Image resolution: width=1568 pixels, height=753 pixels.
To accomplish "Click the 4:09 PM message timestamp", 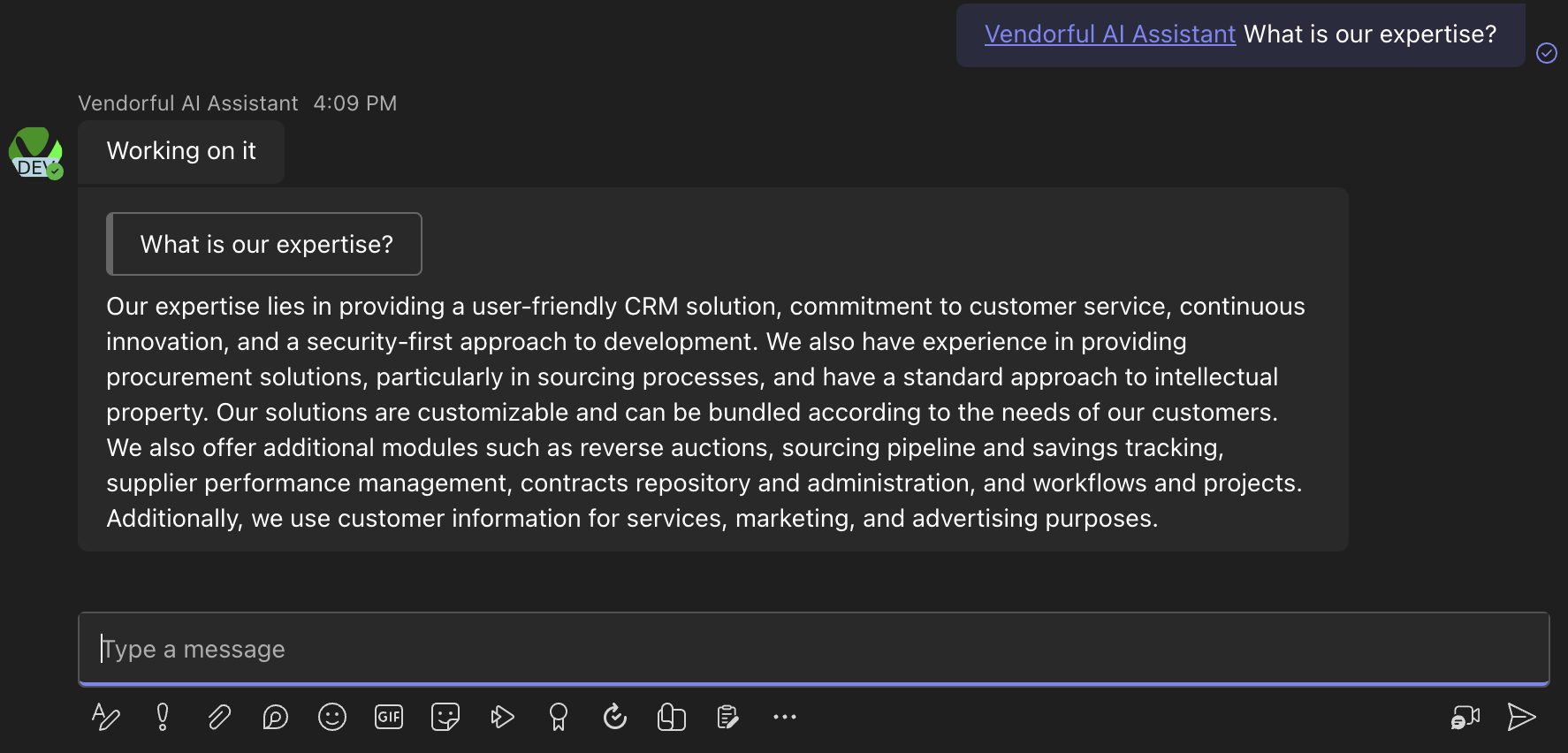I will click(355, 103).
